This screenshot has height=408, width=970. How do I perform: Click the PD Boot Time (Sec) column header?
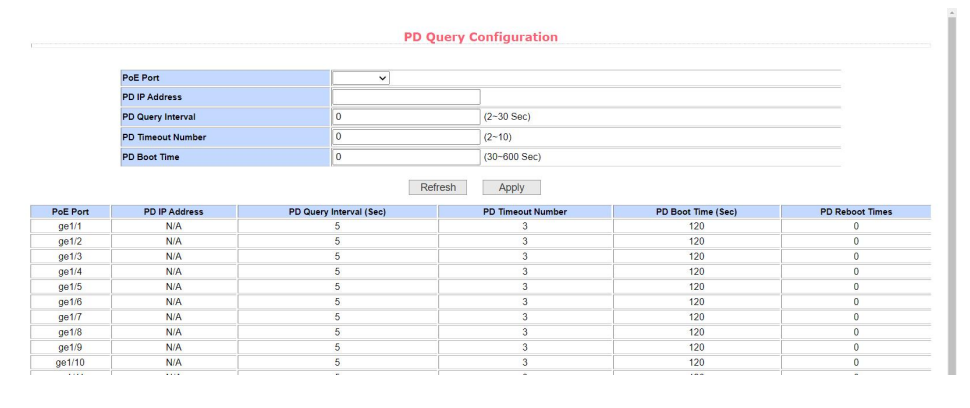(x=697, y=211)
